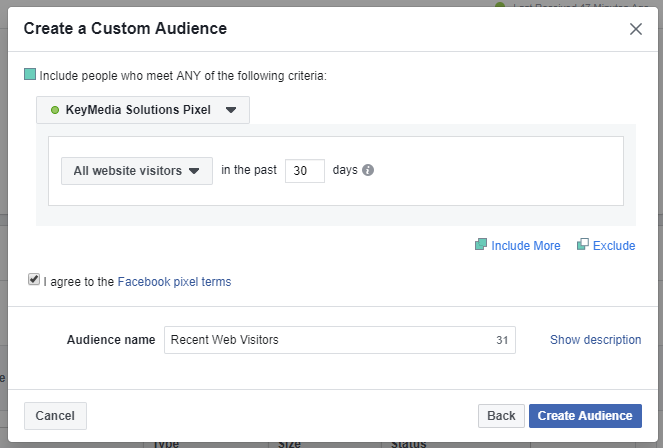Click the teal Include criteria square icon
Viewport: 663px width, 448px height.
coord(30,74)
